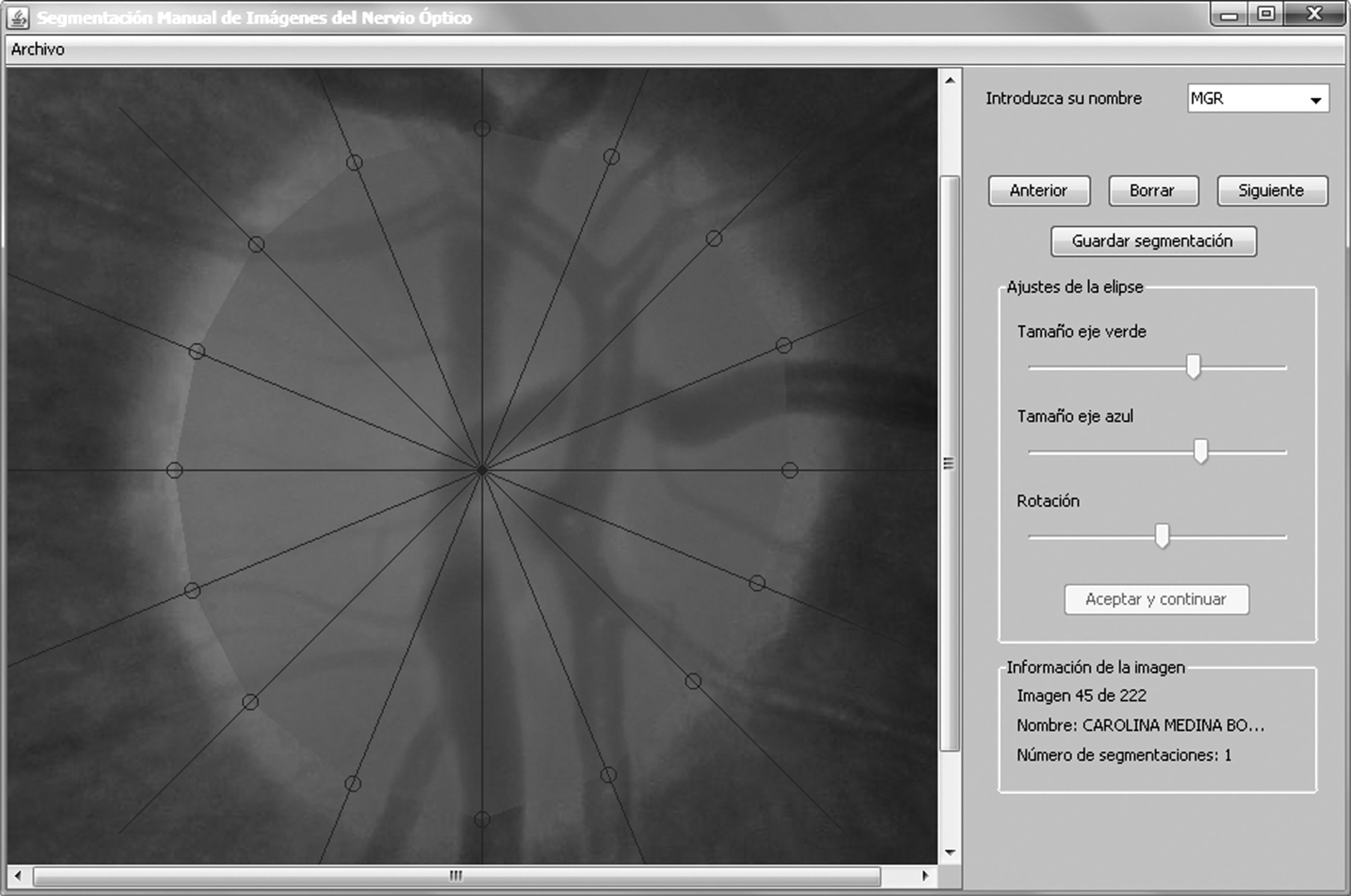Click the center point of the radial lines
Image resolution: width=1351 pixels, height=896 pixels.
[482, 470]
